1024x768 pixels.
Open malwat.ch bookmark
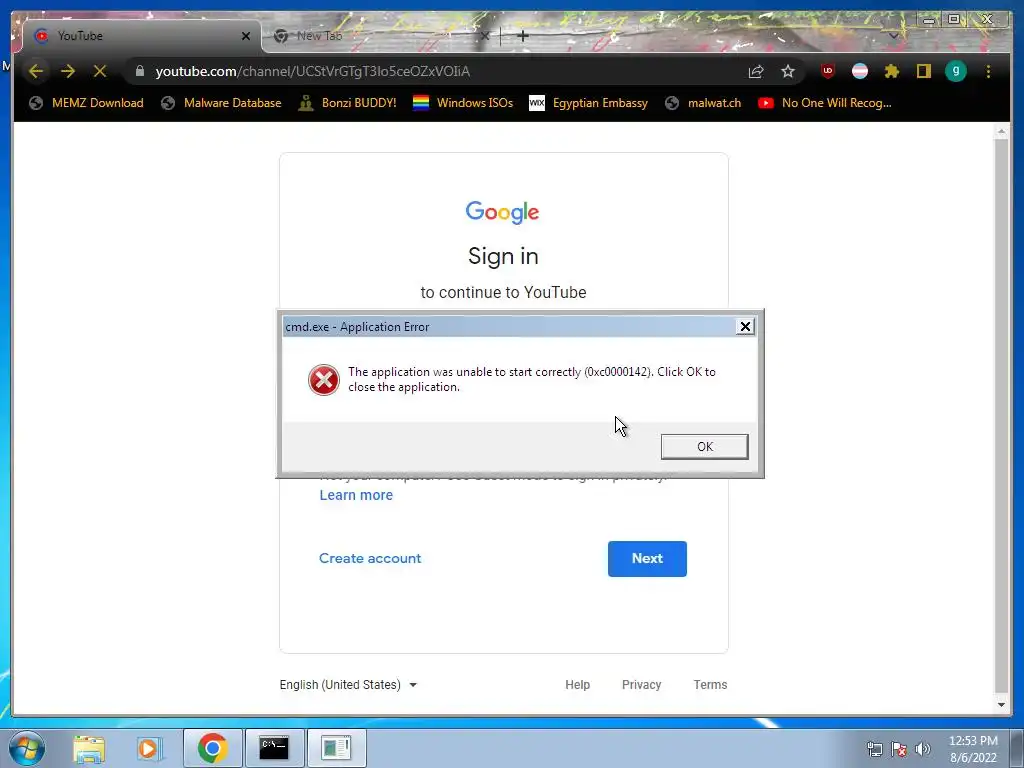coord(703,103)
